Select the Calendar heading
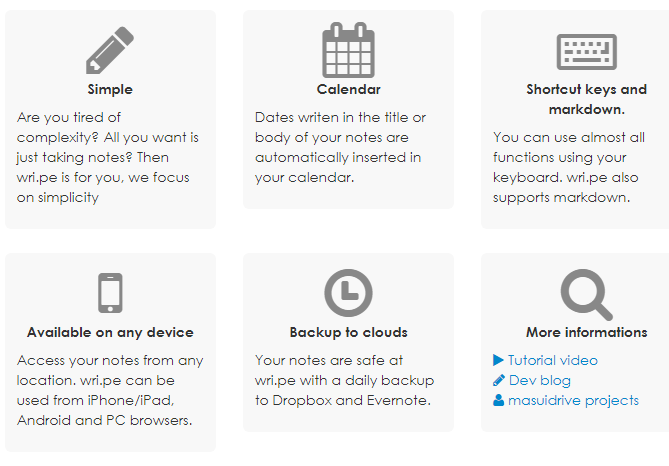Screen dimensions: 669x466 point(348,90)
